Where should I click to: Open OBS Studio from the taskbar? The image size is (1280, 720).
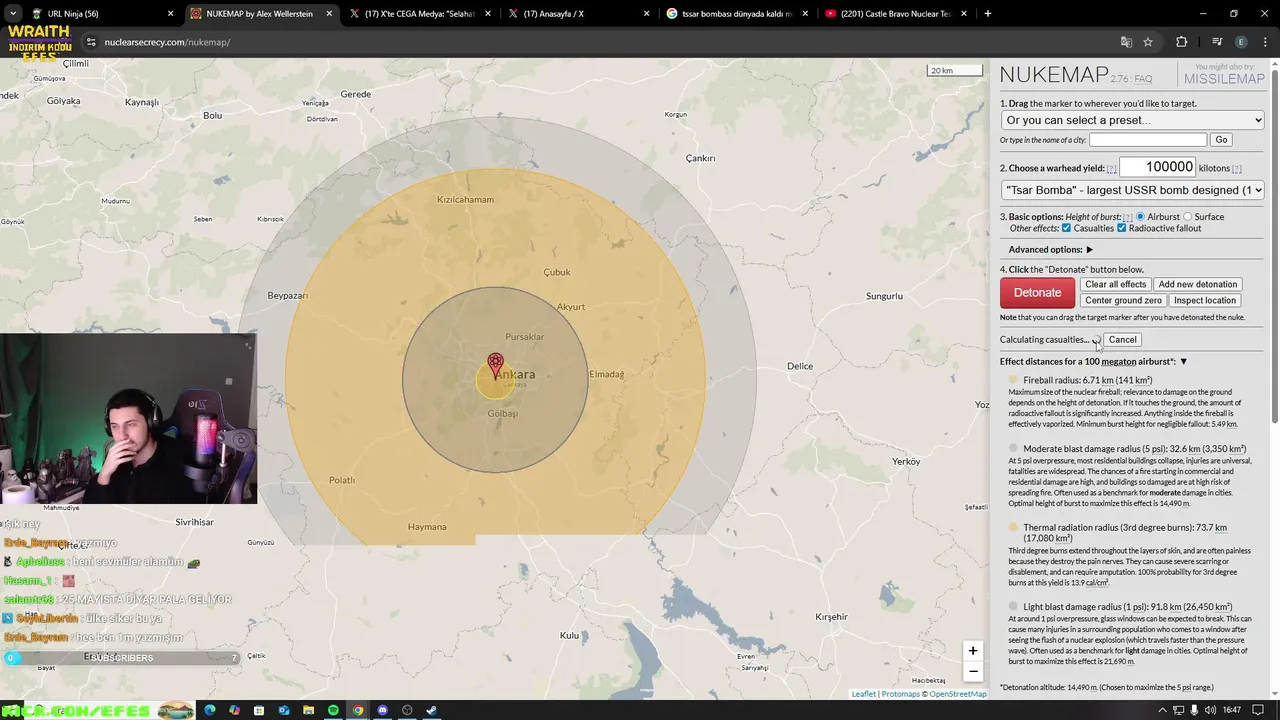tap(407, 710)
